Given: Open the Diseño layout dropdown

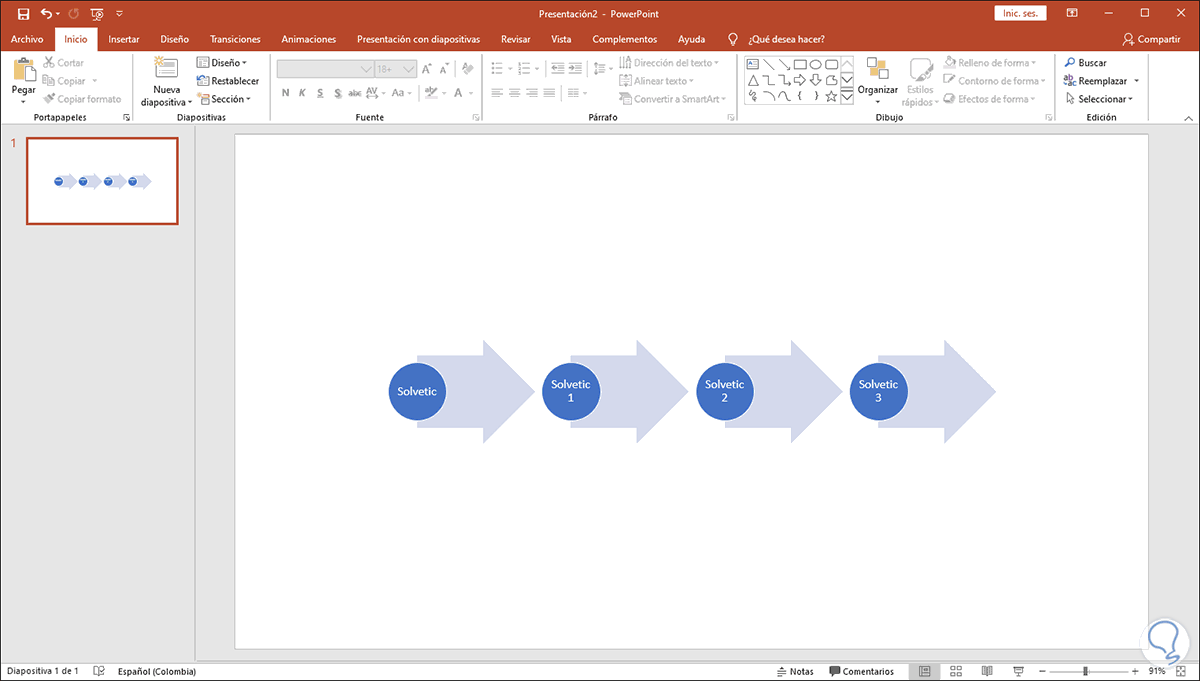Looking at the screenshot, I should (222, 63).
